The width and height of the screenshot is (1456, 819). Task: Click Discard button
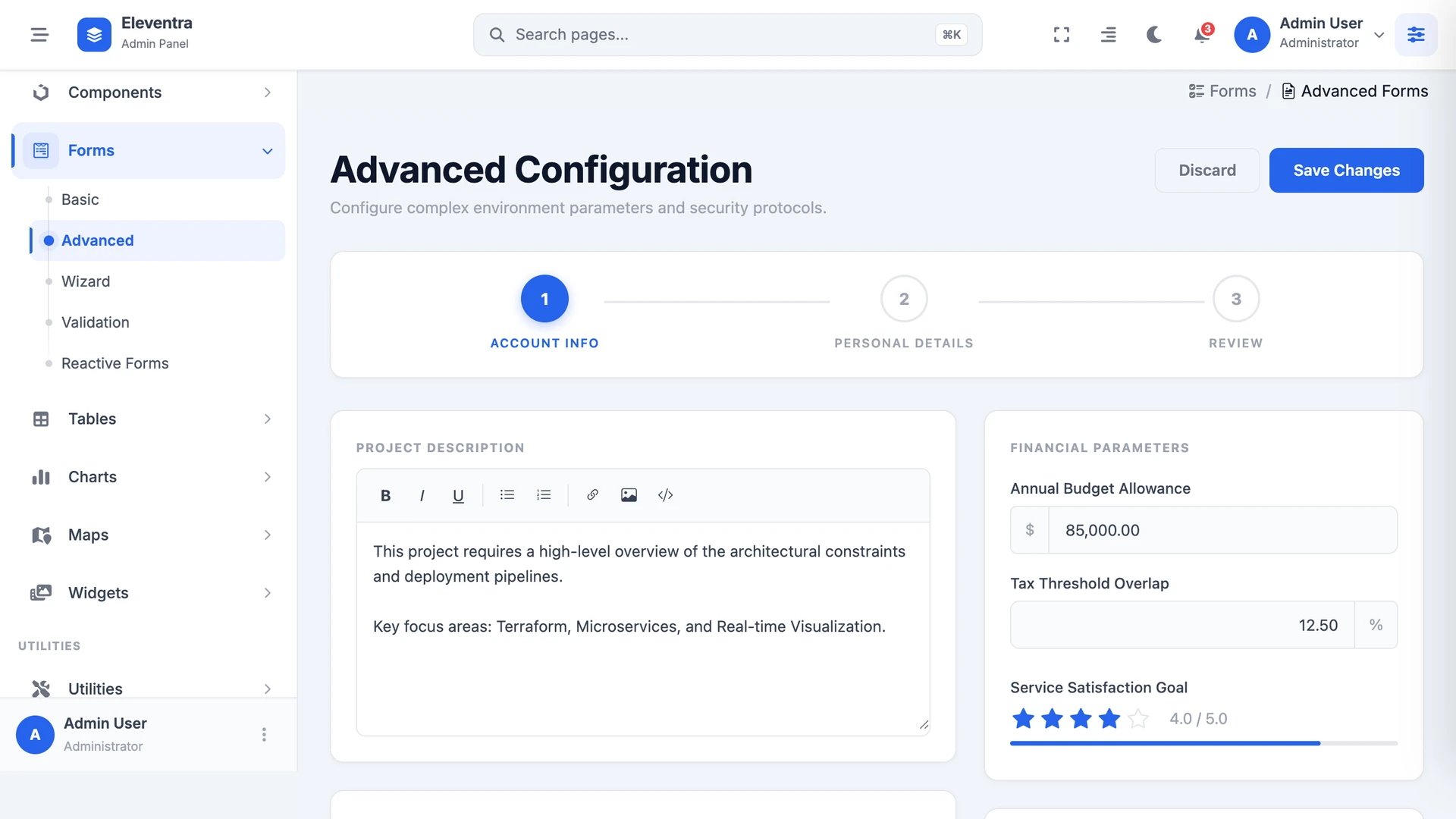[x=1207, y=171]
